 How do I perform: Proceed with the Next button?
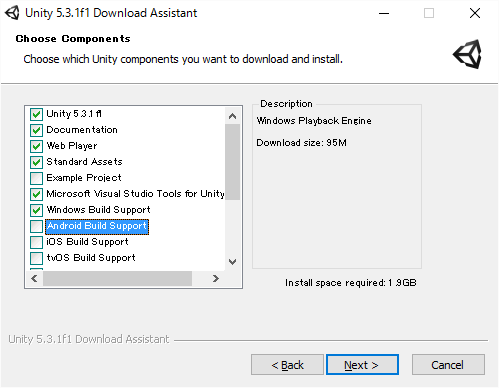[362, 365]
